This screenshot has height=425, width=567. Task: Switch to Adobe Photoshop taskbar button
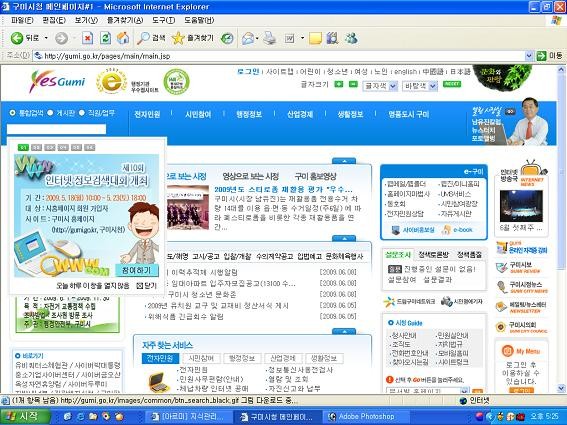[x=366, y=417]
